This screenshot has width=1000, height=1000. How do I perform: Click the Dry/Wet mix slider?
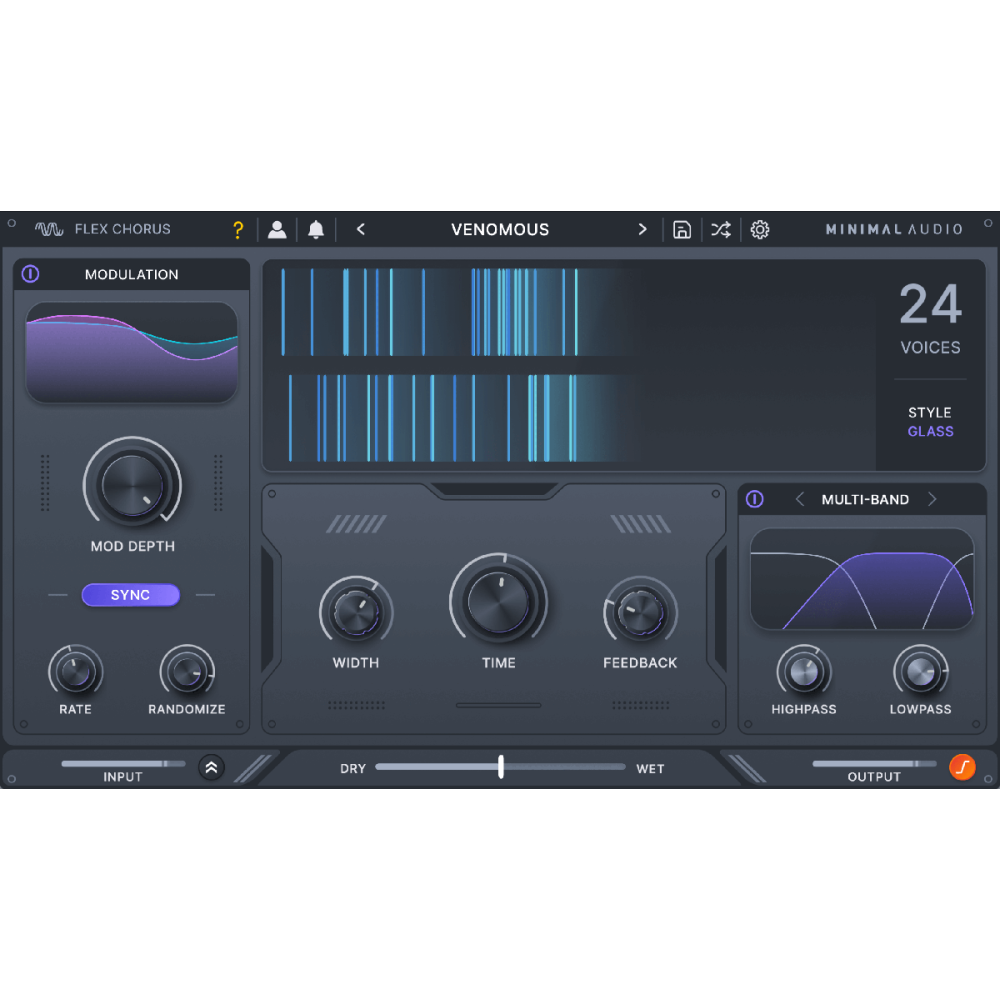500,767
